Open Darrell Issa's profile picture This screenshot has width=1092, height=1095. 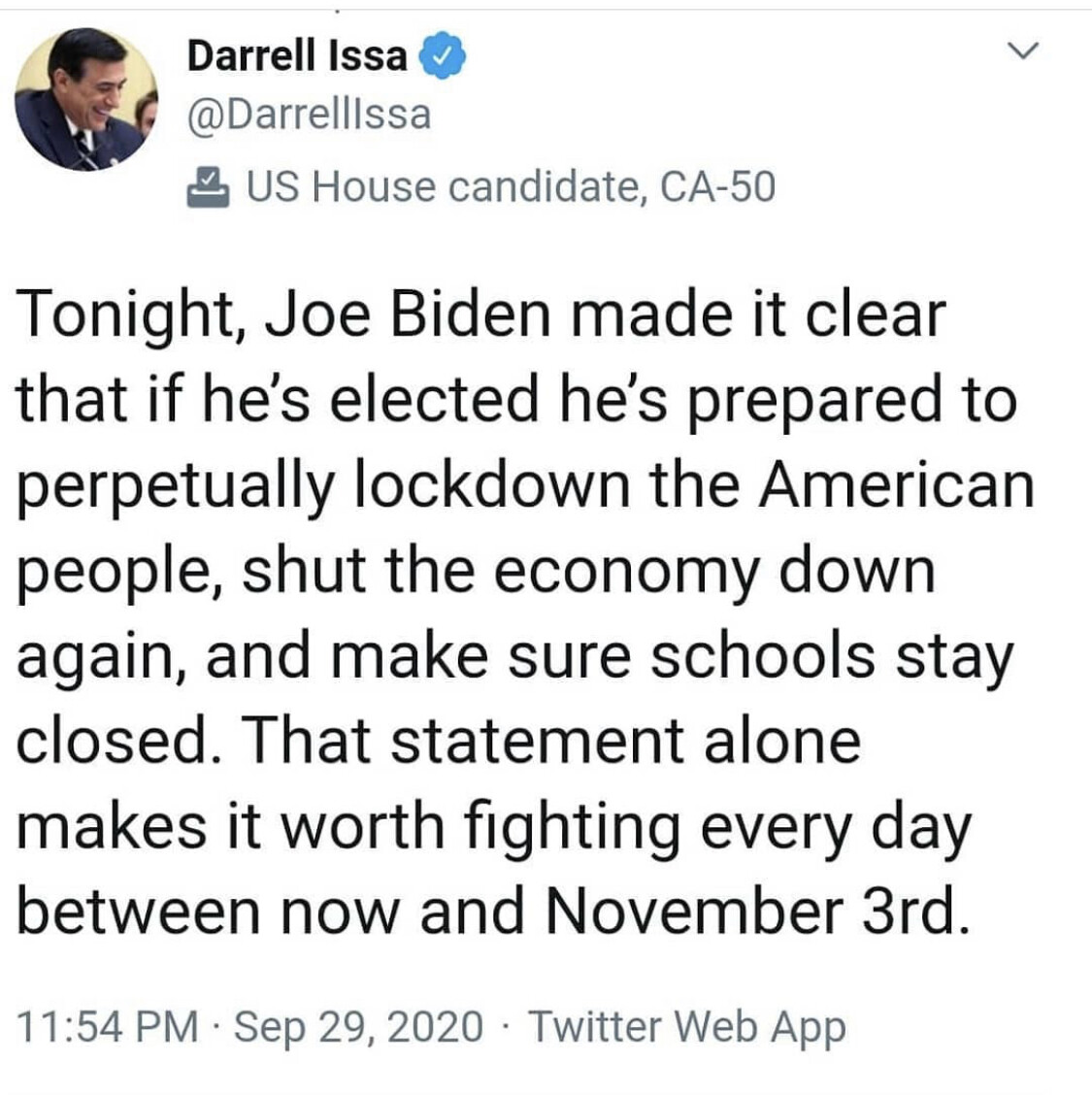click(85, 98)
